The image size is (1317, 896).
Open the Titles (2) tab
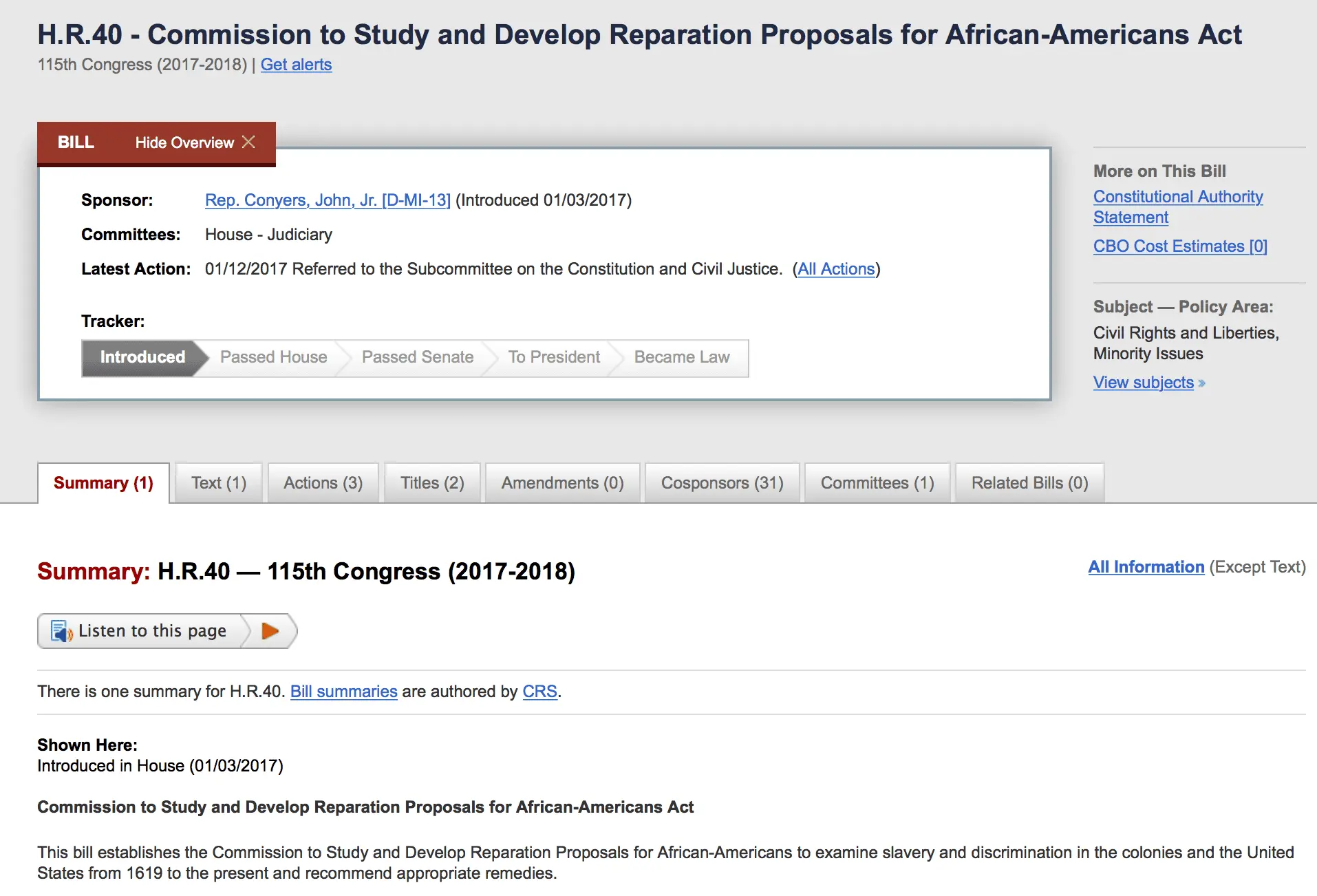(432, 483)
